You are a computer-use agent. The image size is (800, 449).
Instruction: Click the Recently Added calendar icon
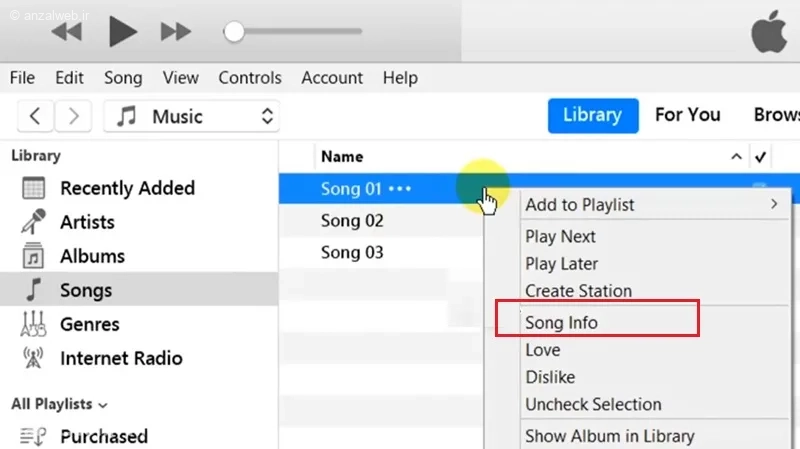coord(34,188)
